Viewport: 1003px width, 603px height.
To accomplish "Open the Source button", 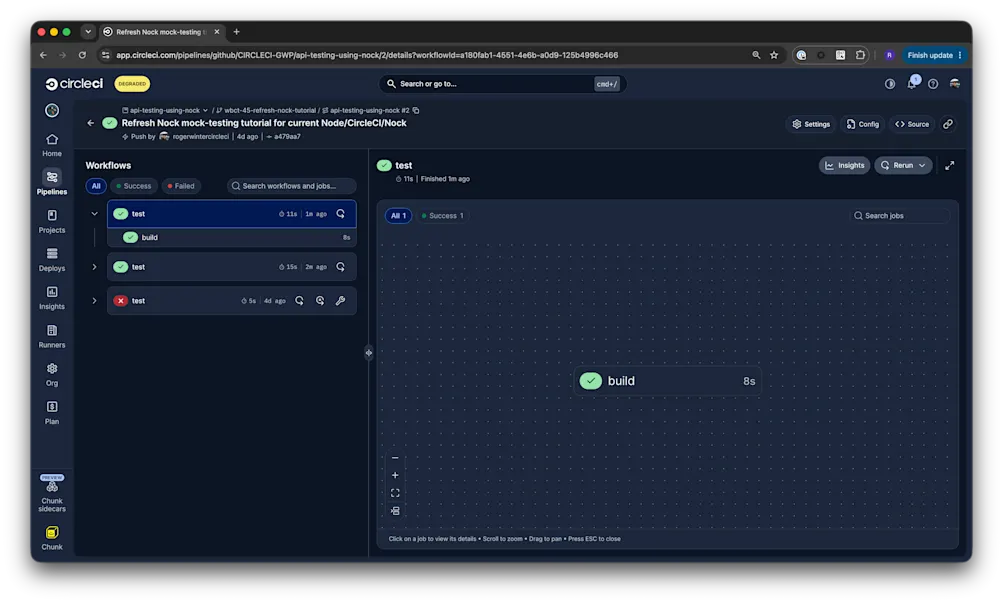I will tap(912, 124).
